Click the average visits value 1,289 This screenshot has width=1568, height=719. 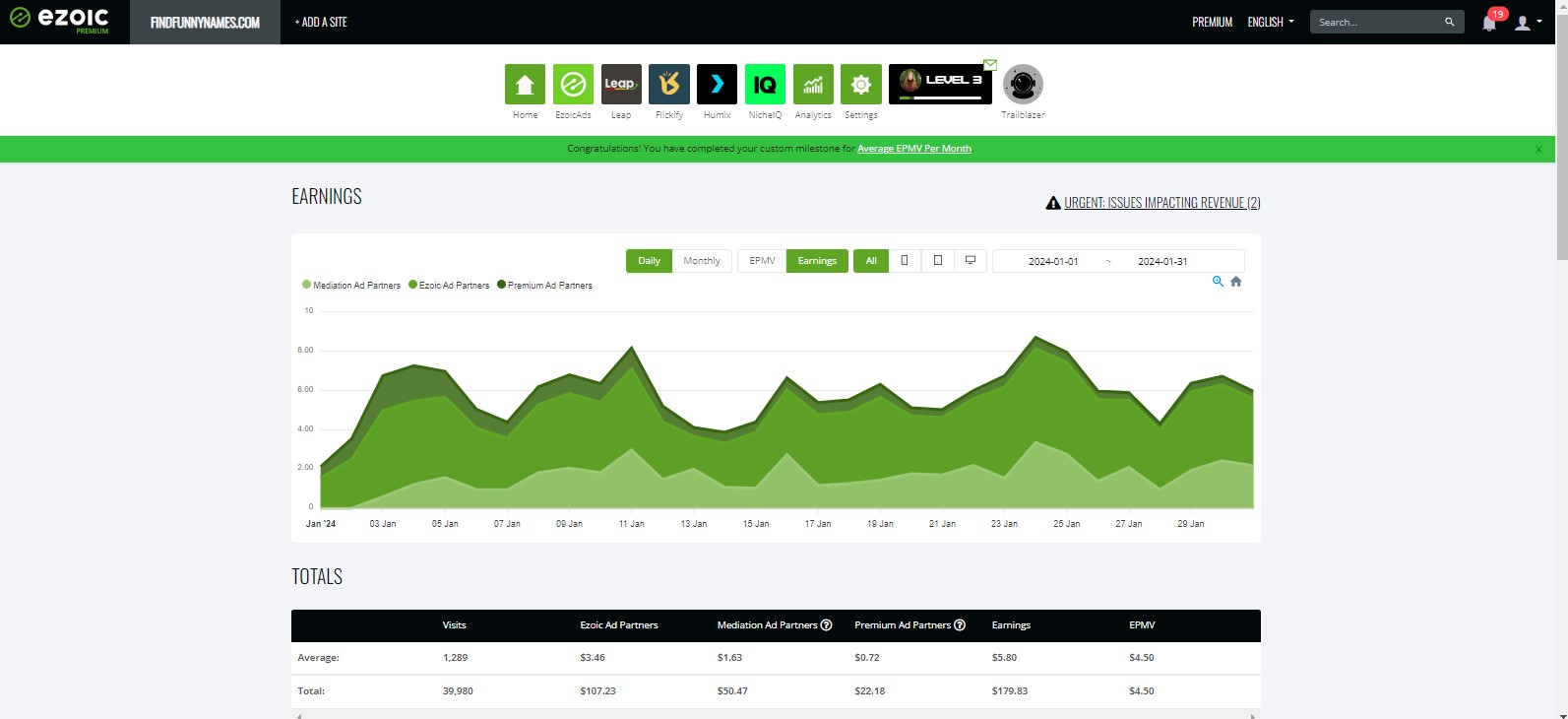pos(455,658)
